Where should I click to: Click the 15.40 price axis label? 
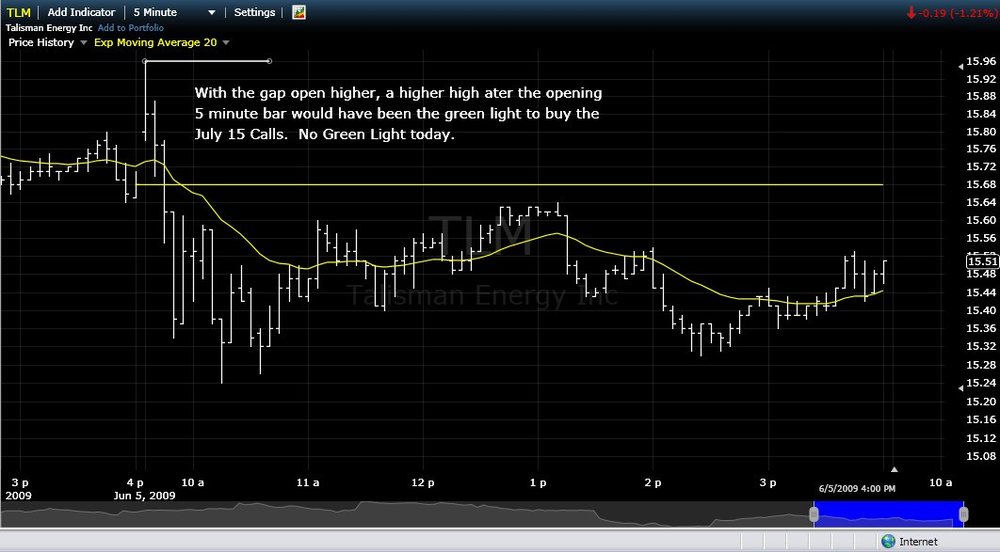click(981, 310)
